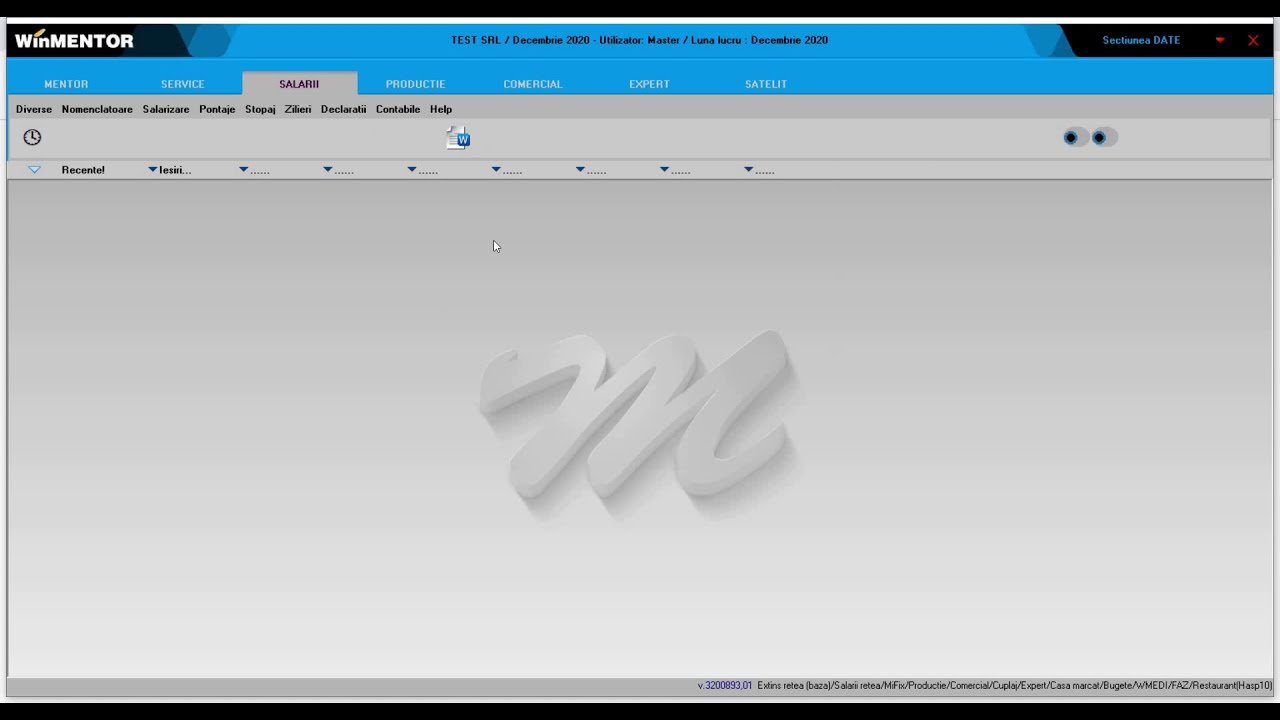The width and height of the screenshot is (1280, 720).
Task: Expand the Iesiri... shortcut dropdown
Action: tap(170, 170)
